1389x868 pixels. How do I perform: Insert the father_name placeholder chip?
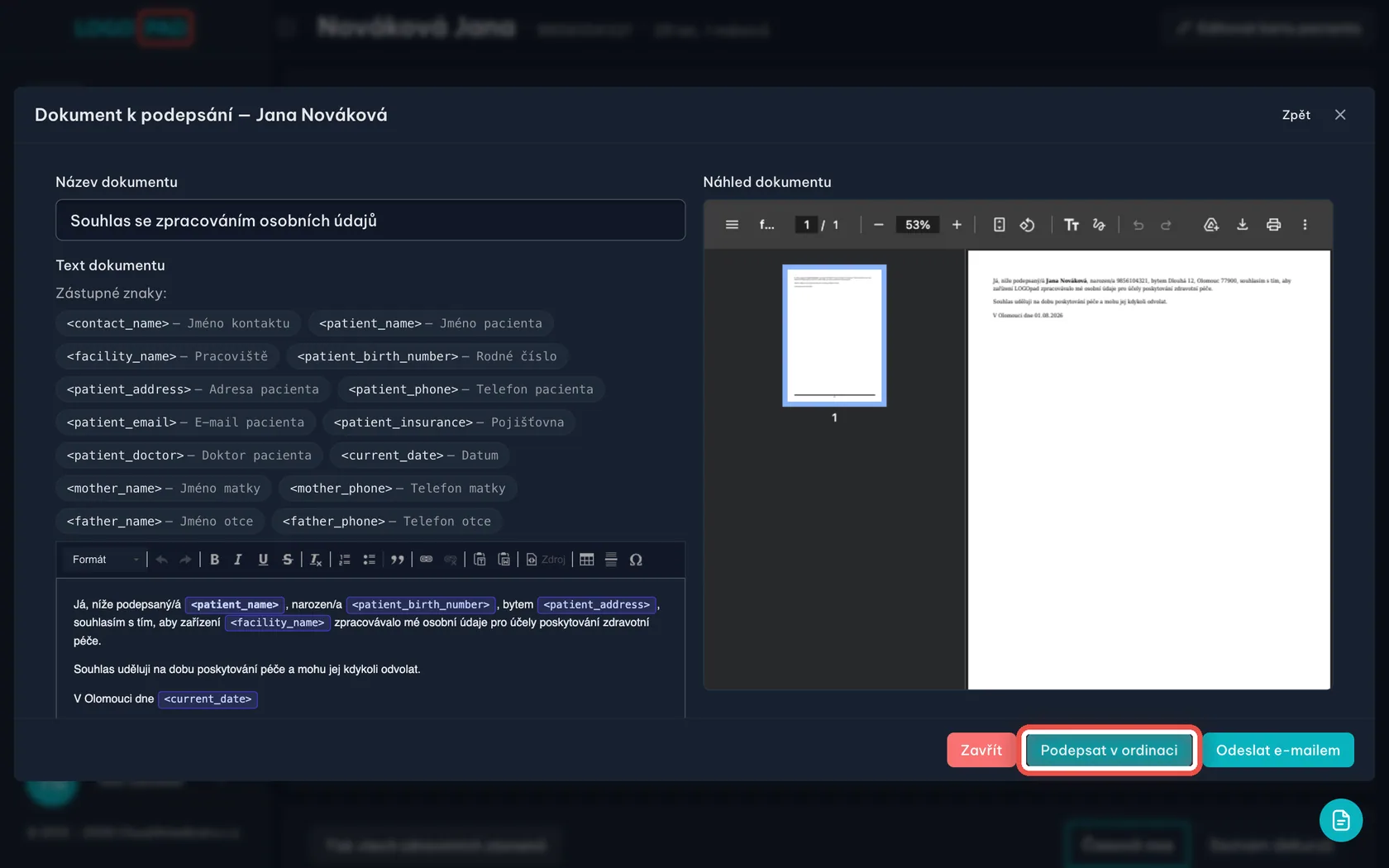click(160, 522)
